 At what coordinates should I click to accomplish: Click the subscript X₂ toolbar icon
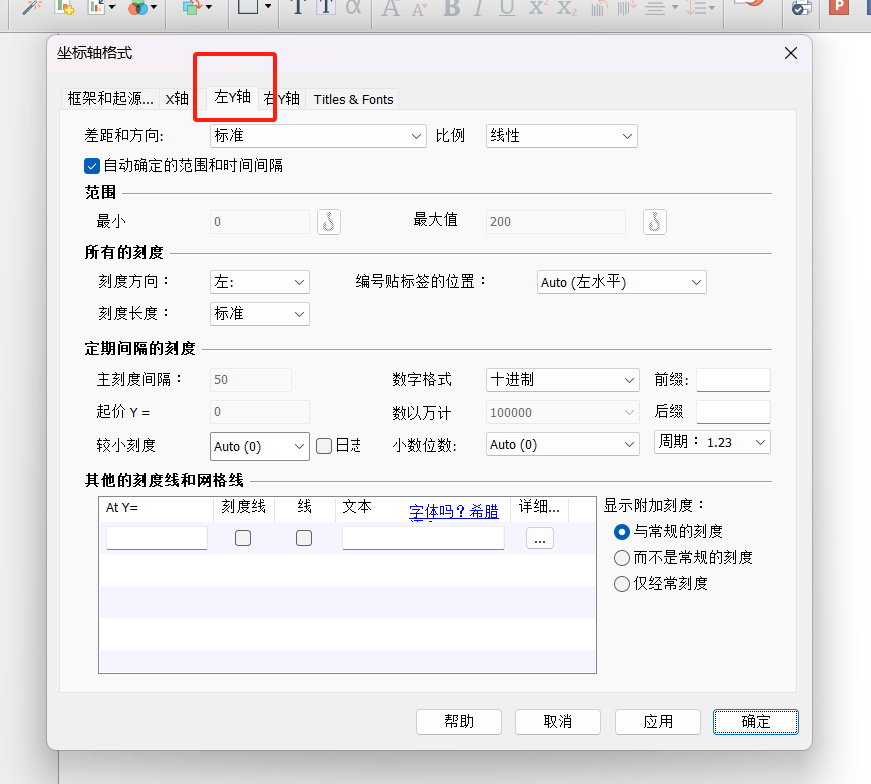[x=567, y=8]
